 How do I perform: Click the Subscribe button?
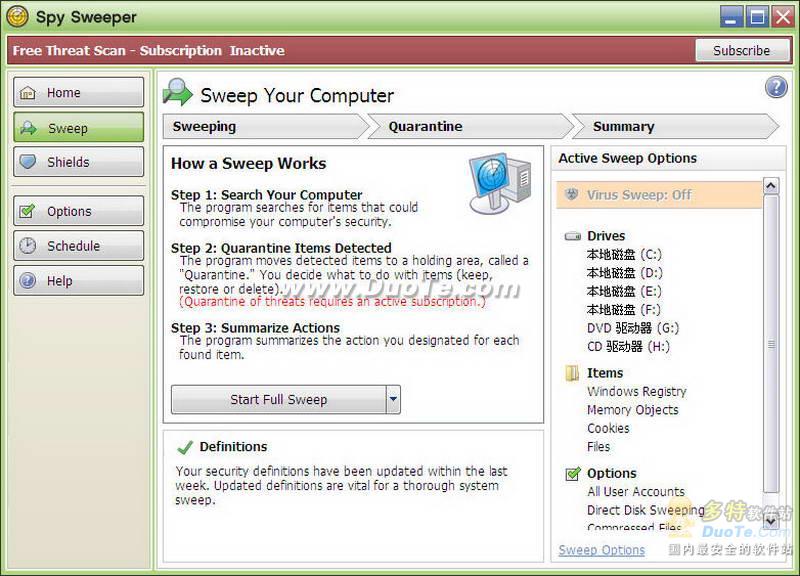click(742, 51)
